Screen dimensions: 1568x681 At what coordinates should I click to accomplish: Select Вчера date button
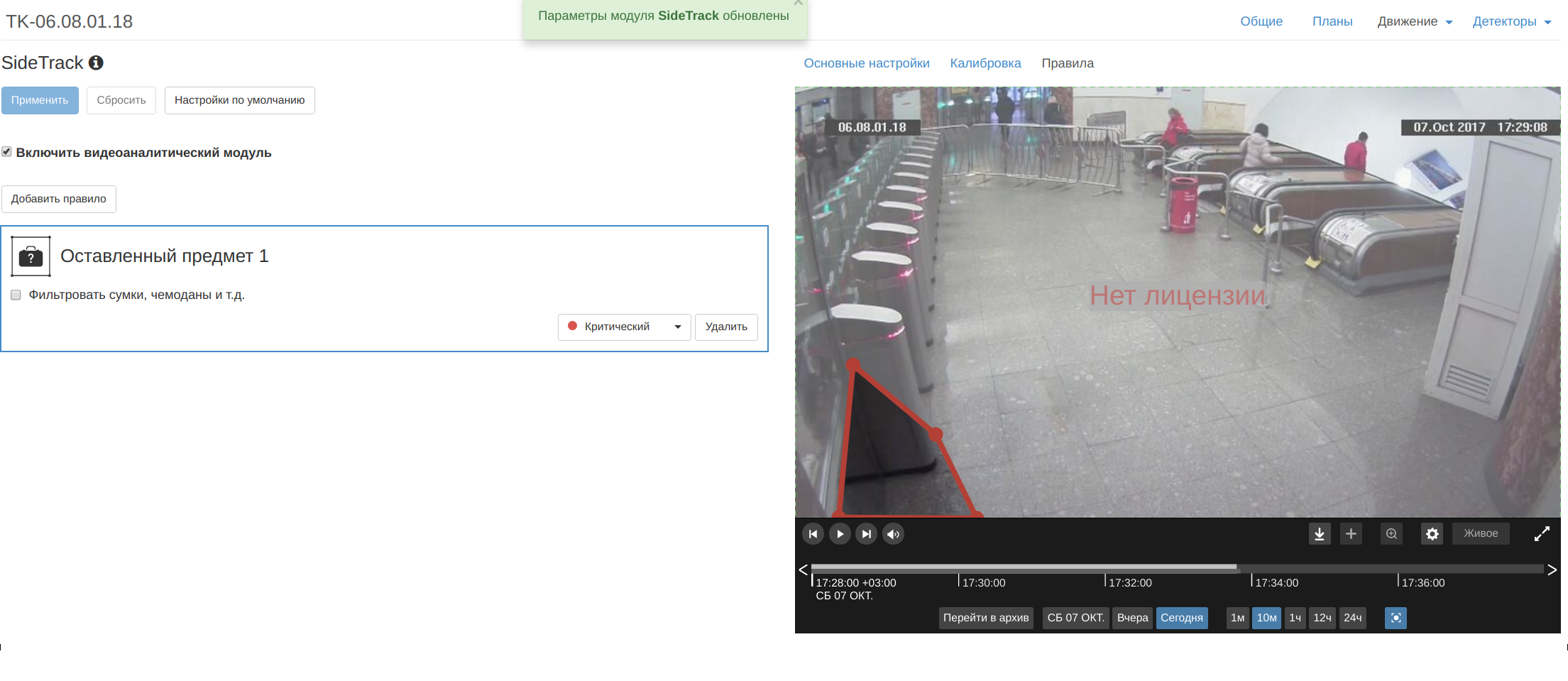pyautogui.click(x=1132, y=618)
